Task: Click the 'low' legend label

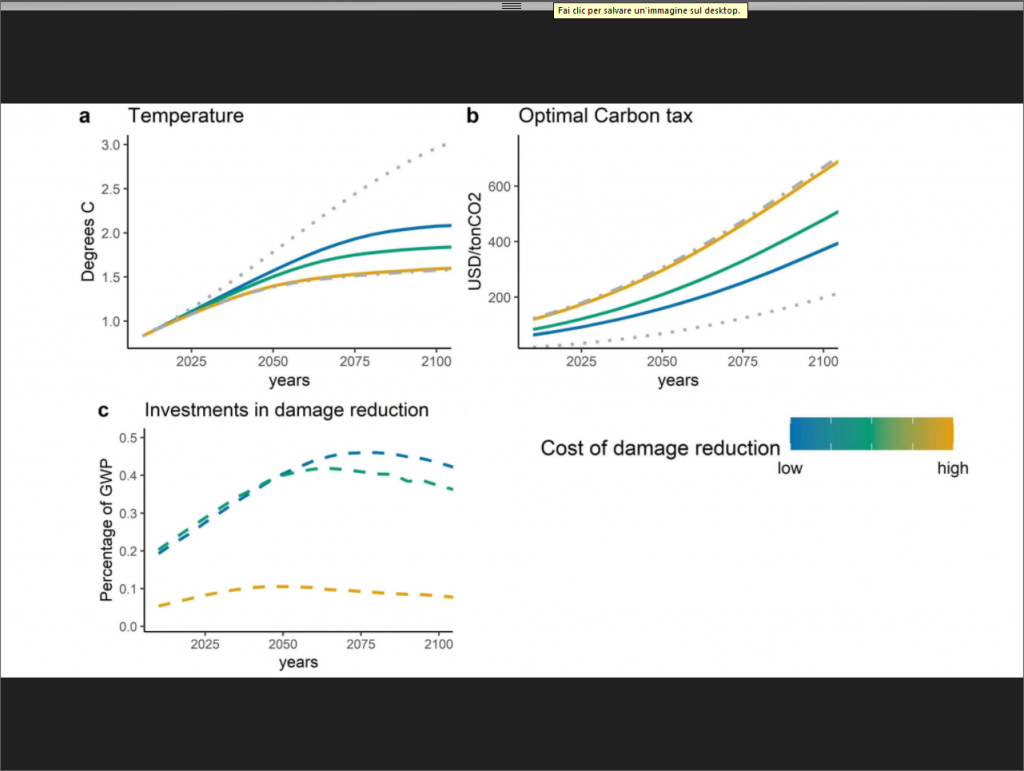Action: pos(790,468)
